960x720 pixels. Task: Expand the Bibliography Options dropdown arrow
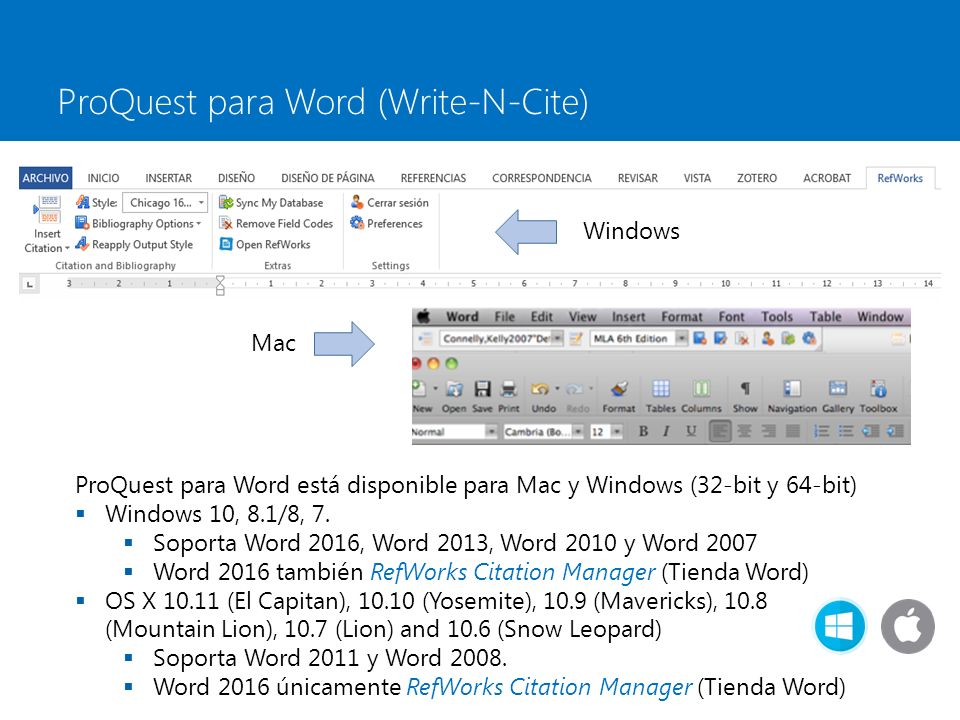198,224
